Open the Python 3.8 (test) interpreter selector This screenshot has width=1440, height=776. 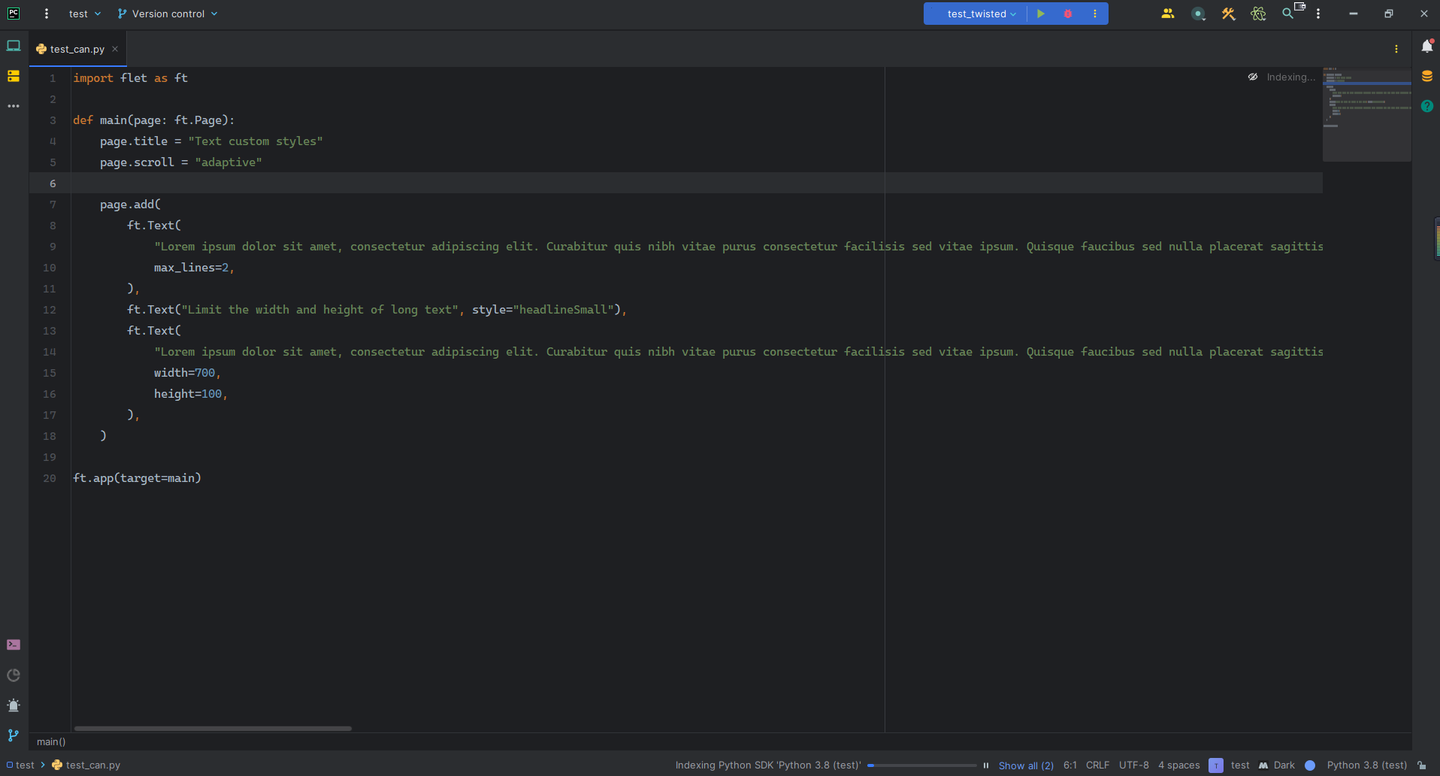point(1366,765)
